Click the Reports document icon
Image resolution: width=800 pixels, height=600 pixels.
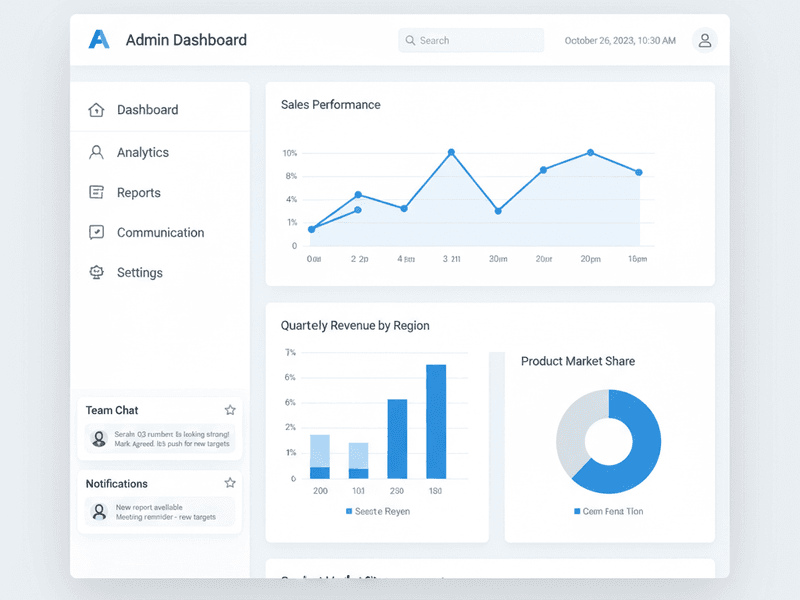[96, 192]
